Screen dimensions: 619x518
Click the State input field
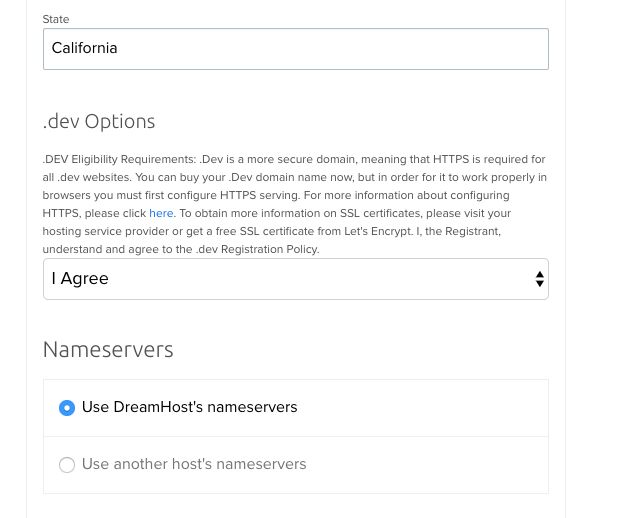coord(295,48)
